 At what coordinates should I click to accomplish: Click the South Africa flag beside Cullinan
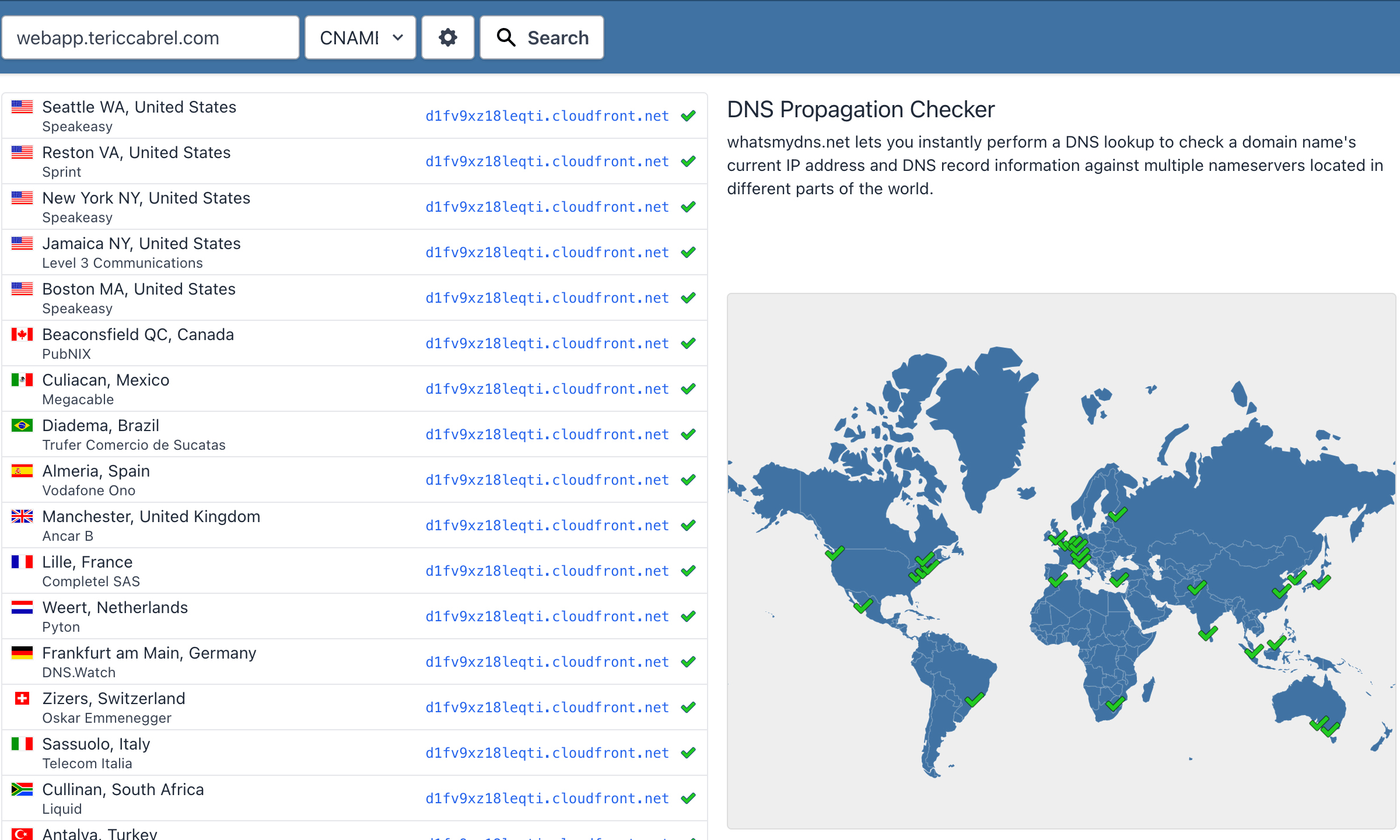click(x=22, y=789)
